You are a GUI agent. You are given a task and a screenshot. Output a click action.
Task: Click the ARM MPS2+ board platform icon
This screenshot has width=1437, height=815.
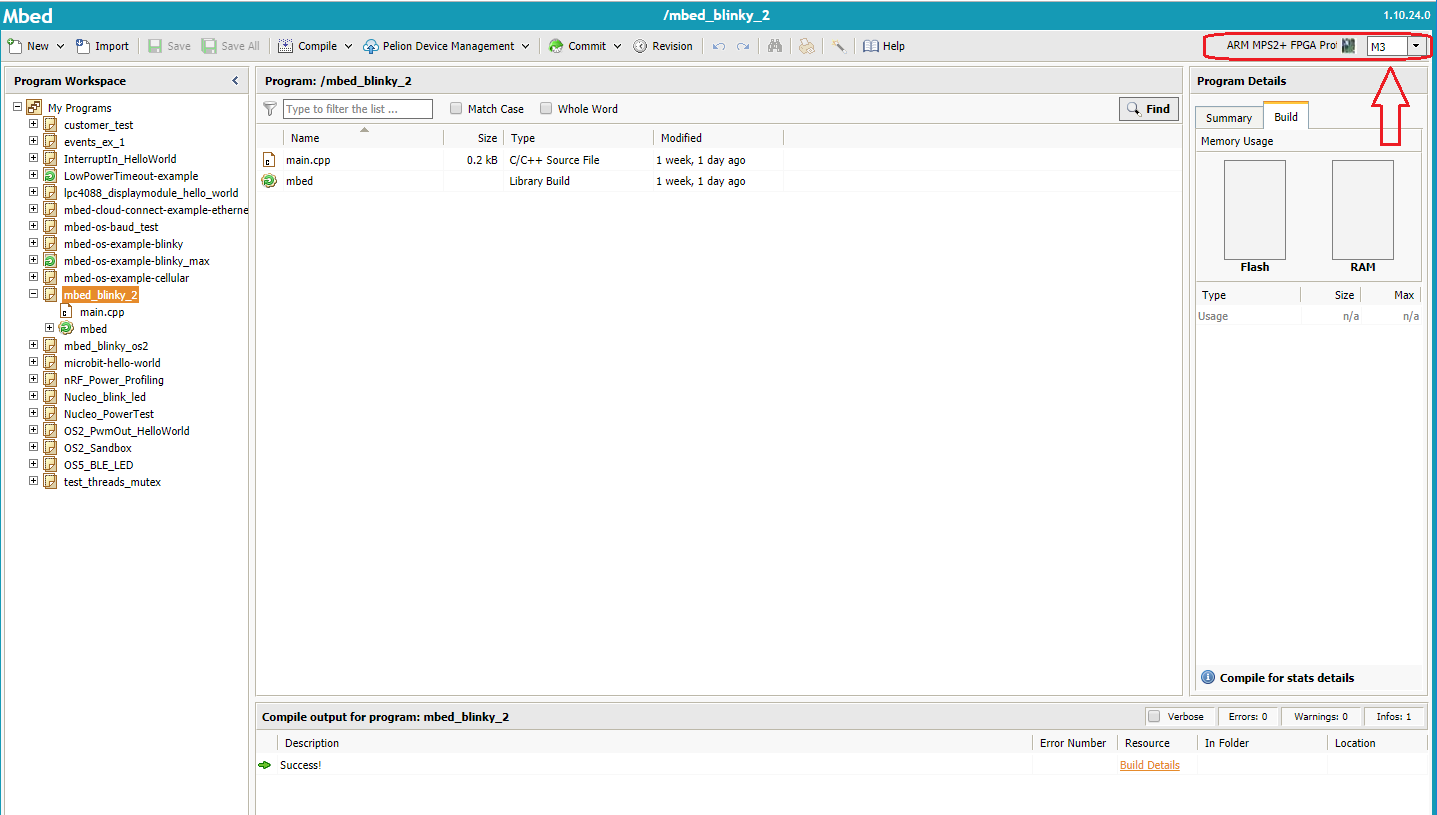tap(1348, 46)
